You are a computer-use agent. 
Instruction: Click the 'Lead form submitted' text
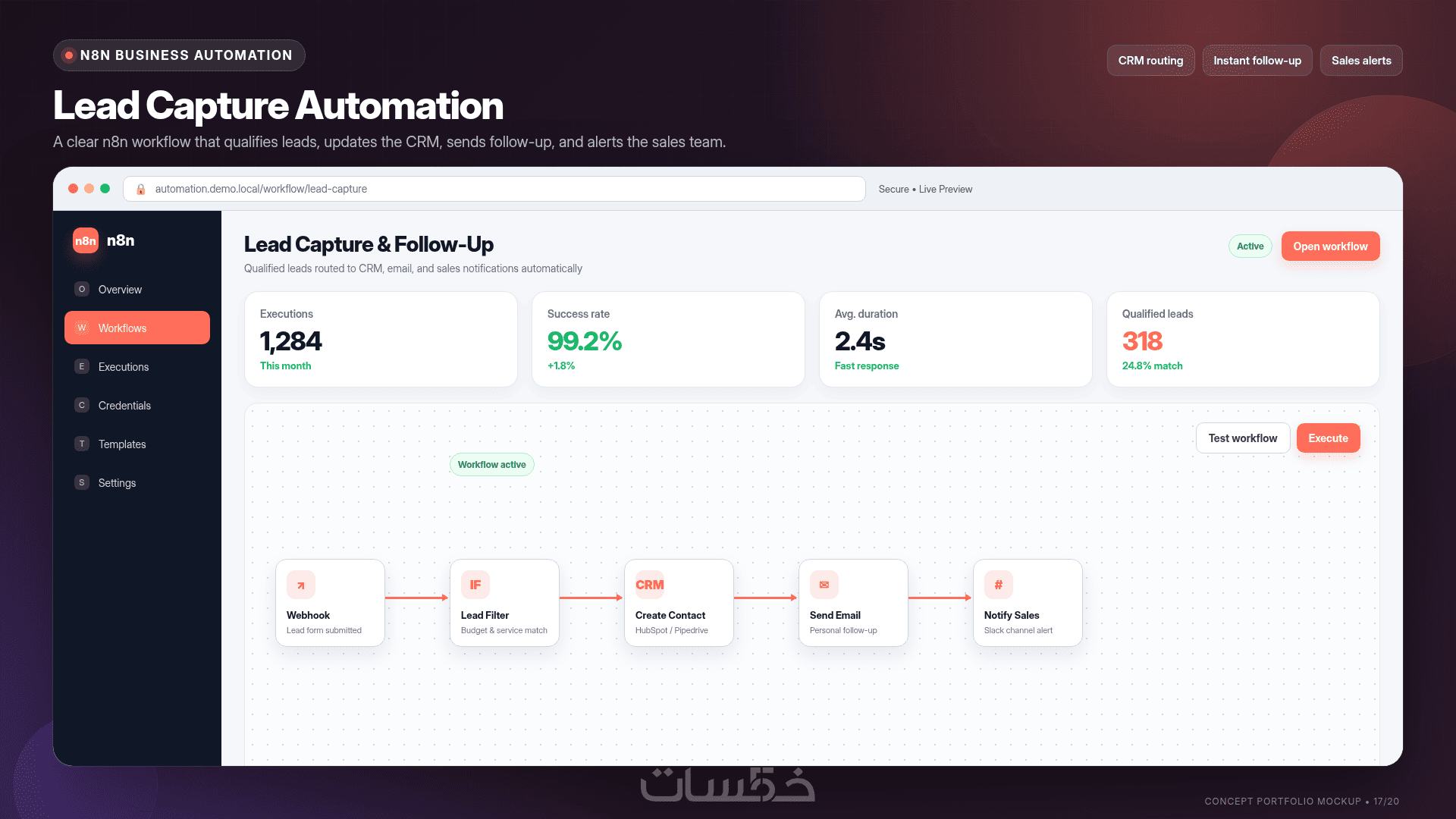pyautogui.click(x=324, y=630)
